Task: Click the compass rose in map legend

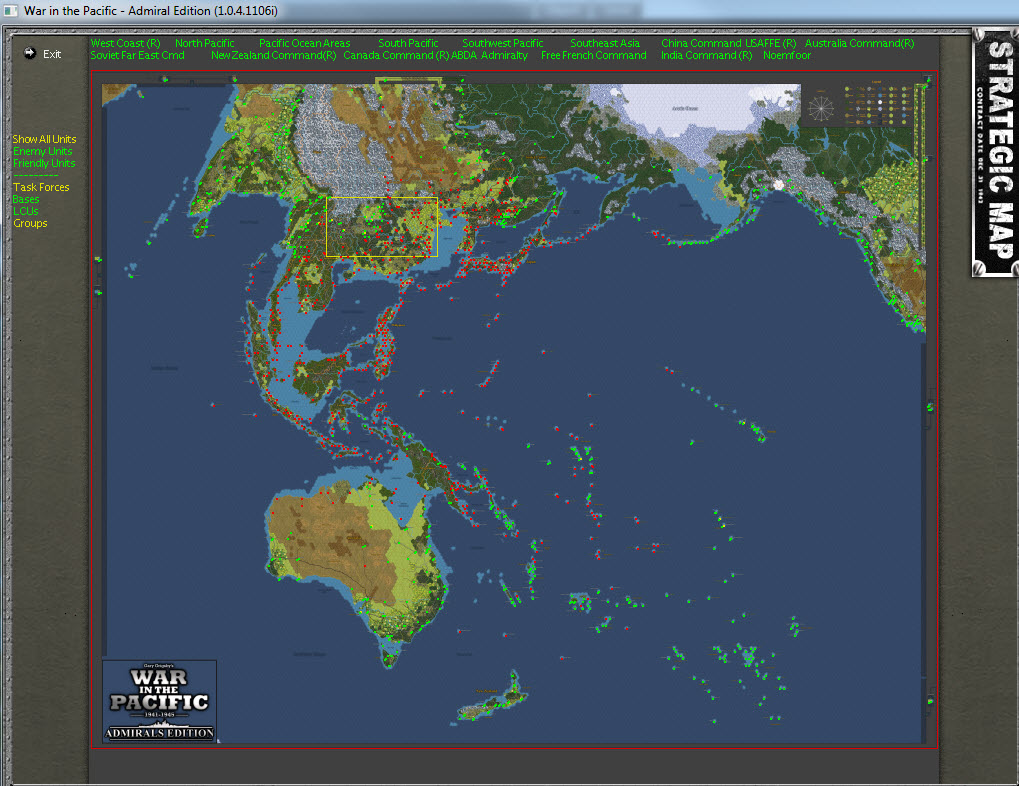Action: pyautogui.click(x=821, y=109)
